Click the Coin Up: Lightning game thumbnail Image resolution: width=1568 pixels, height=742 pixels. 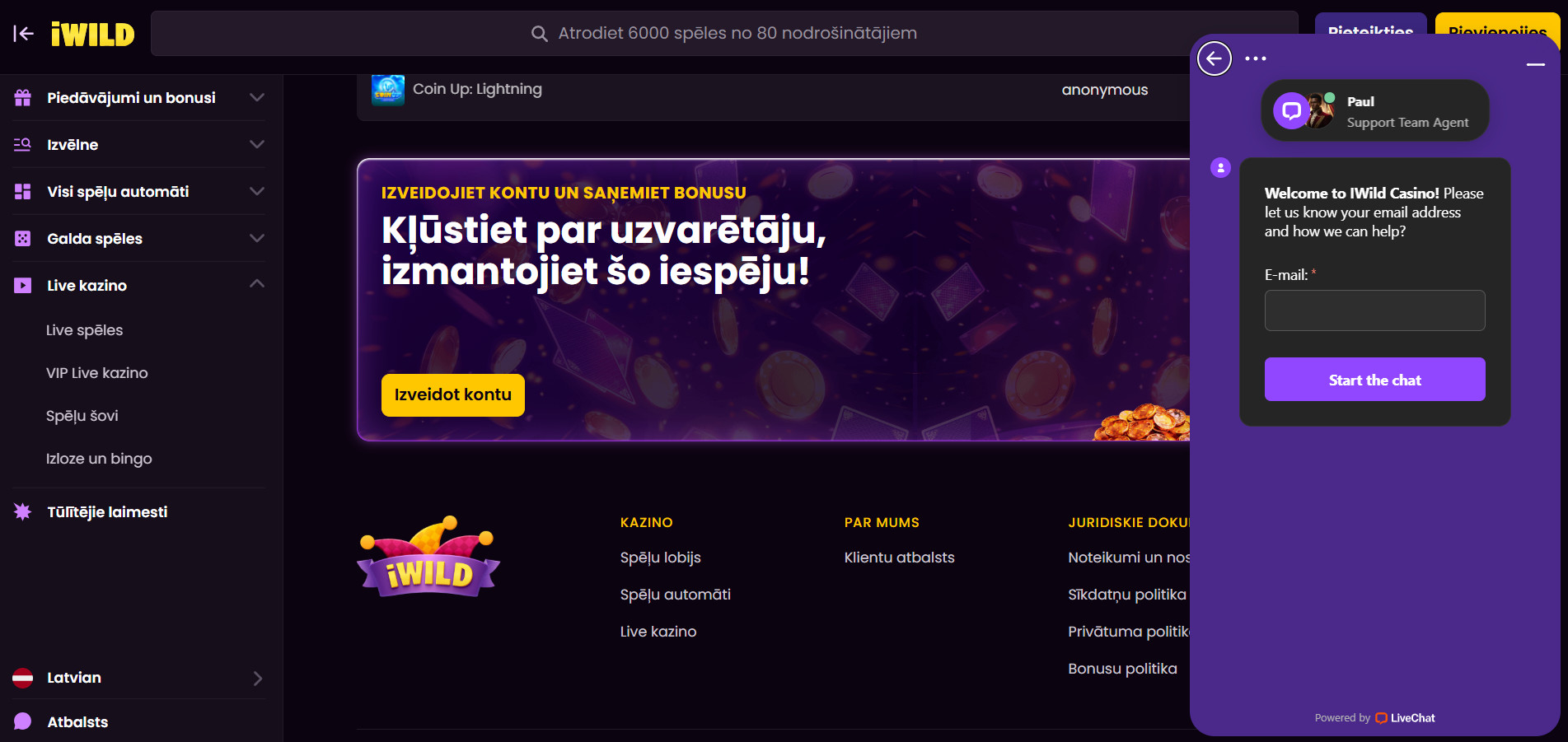pyautogui.click(x=388, y=90)
